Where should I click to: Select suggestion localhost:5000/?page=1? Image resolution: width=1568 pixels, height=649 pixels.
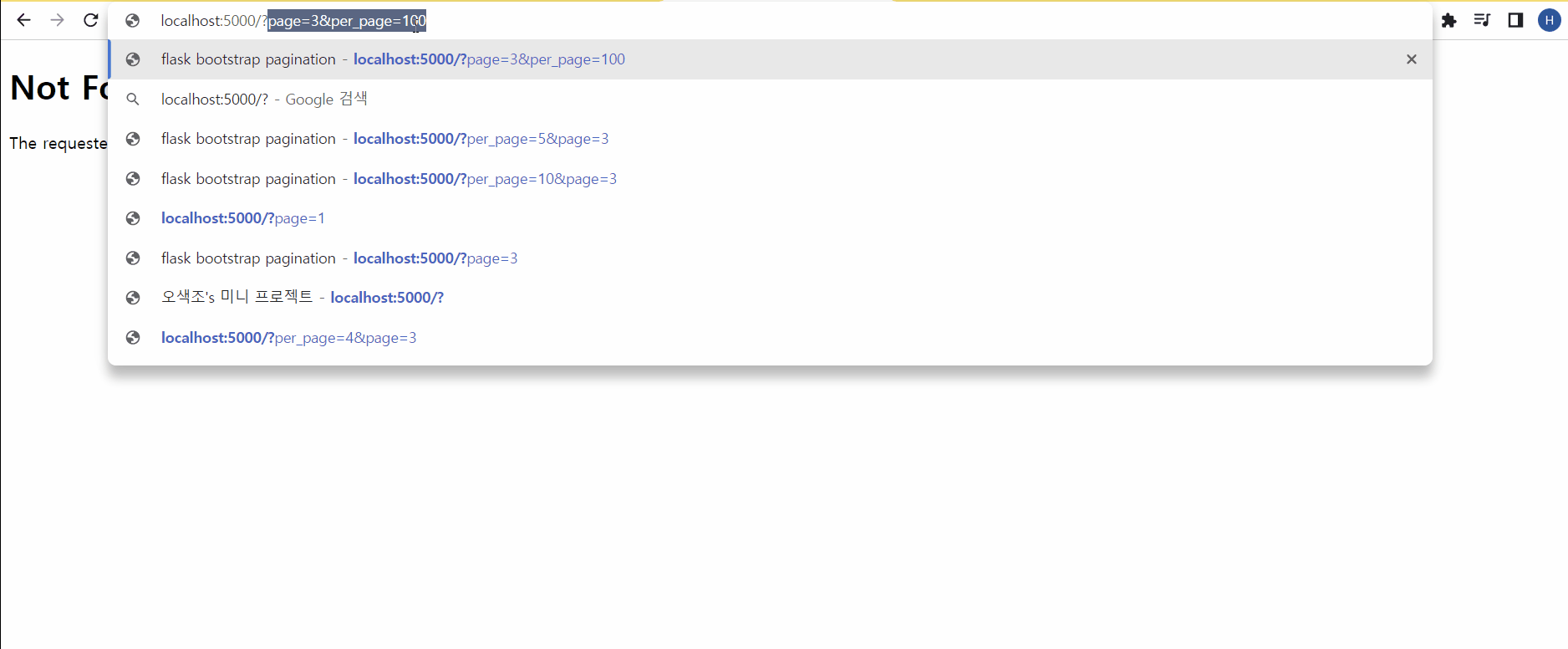pos(770,218)
